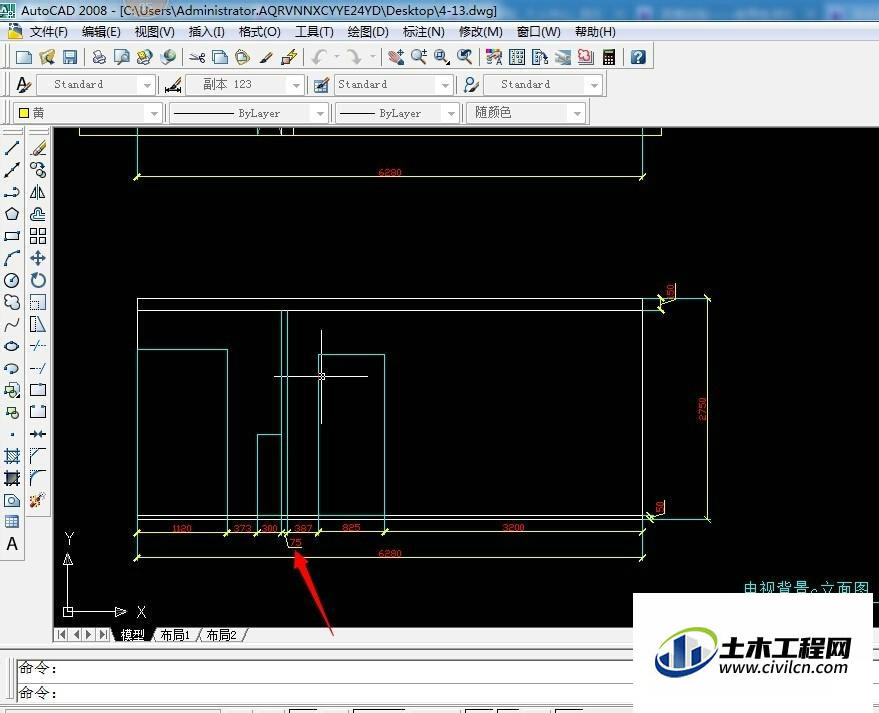
Task: Select the Polygon tool
Action: tap(12, 214)
